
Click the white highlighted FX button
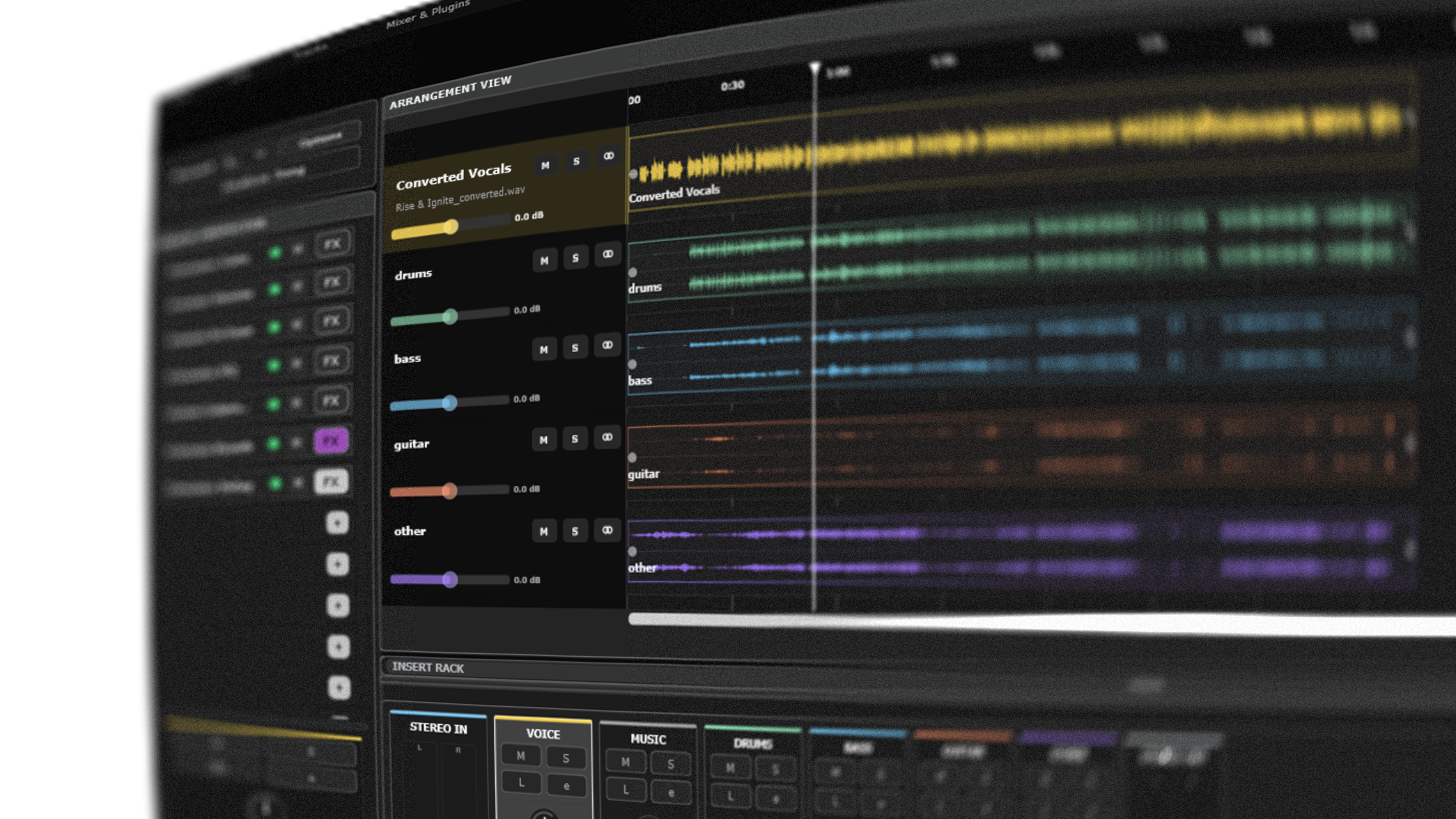point(331,482)
